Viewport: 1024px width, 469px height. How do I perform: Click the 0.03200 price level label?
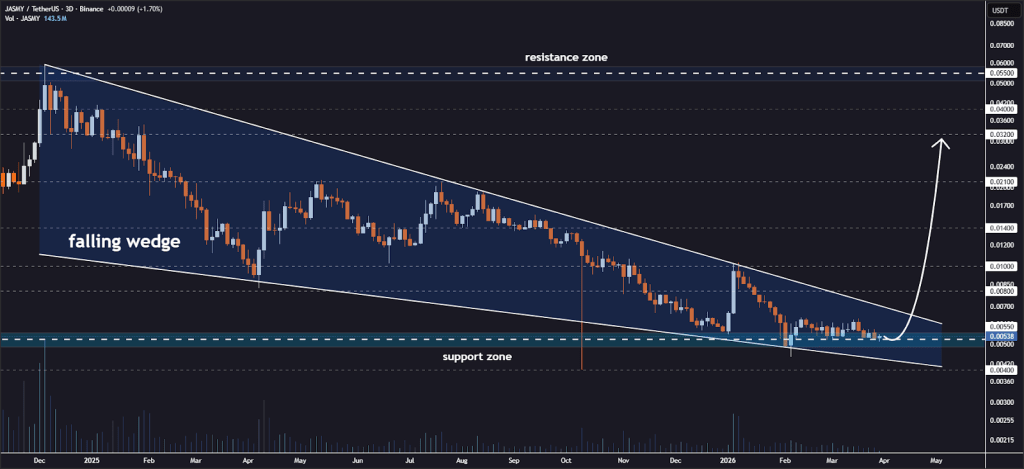tap(1000, 135)
